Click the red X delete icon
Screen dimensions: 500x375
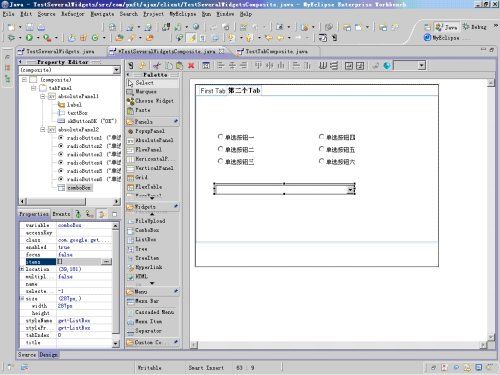coord(191,65)
